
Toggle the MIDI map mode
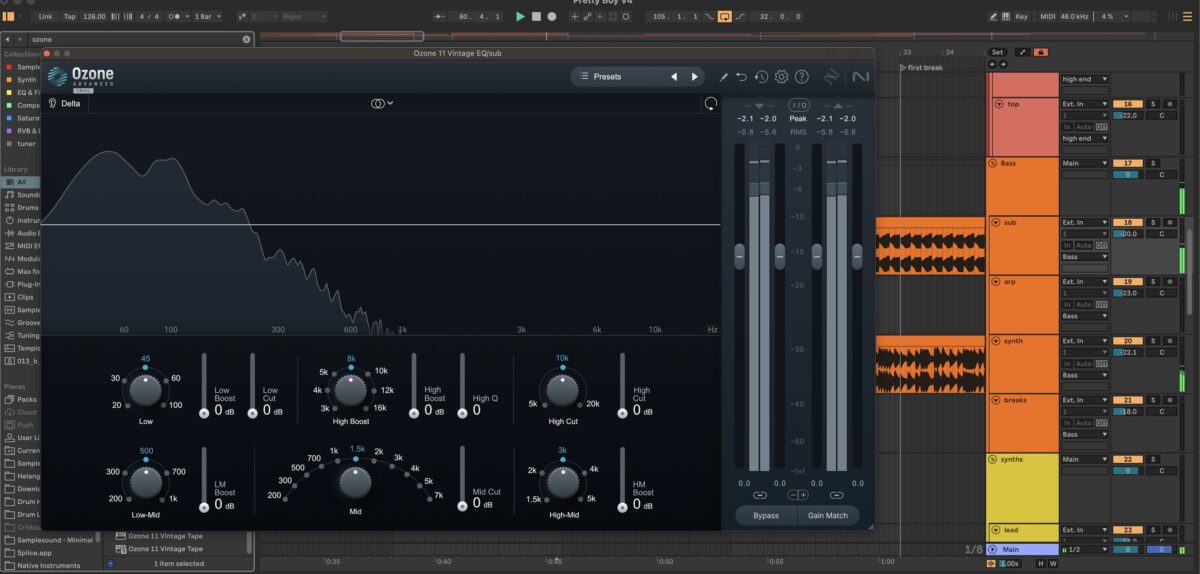[1048, 17]
